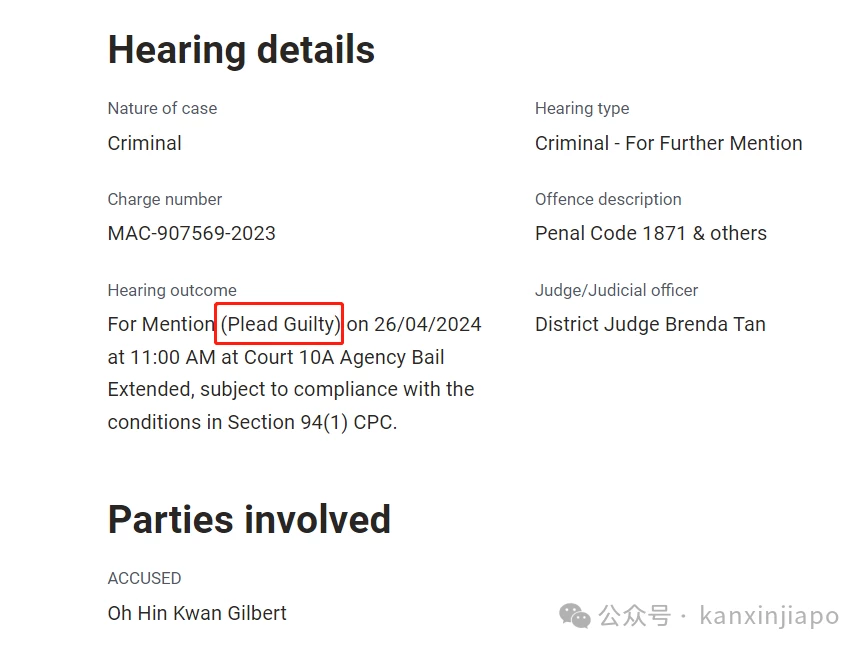The width and height of the screenshot is (867, 650).
Task: Click the Hearing details heading
Action: 241,49
